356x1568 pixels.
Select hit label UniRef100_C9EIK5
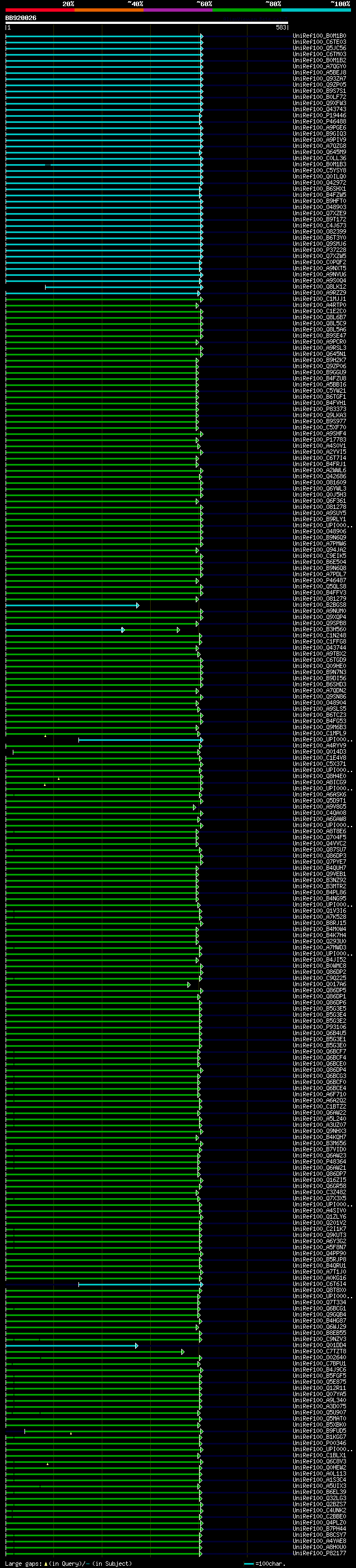tap(319, 556)
